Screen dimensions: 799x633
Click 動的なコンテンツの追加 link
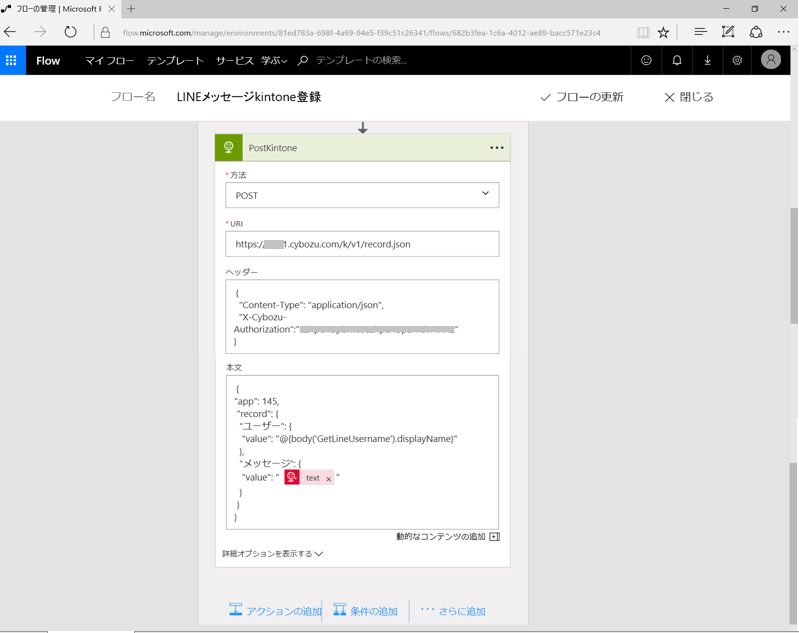tap(447, 536)
